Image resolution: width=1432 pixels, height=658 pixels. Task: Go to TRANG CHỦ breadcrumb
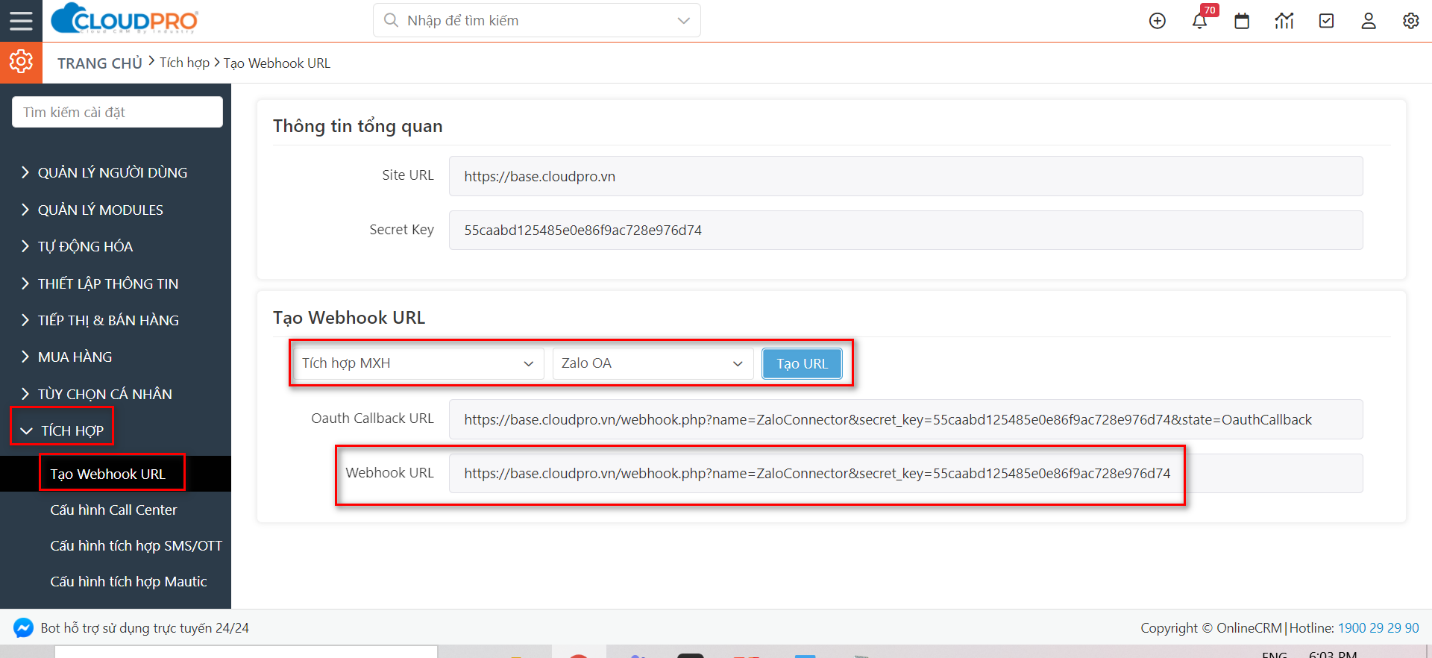point(100,63)
